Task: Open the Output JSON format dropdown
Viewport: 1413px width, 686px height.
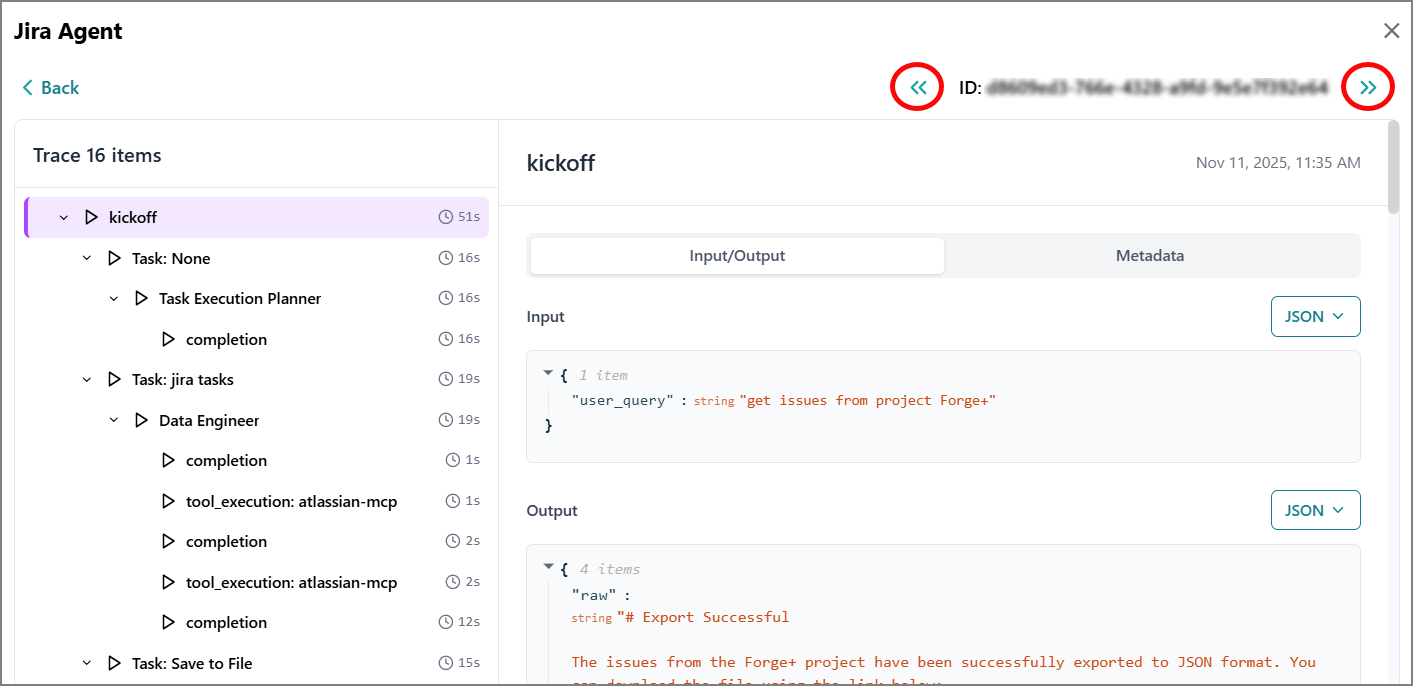Action: tap(1315, 511)
